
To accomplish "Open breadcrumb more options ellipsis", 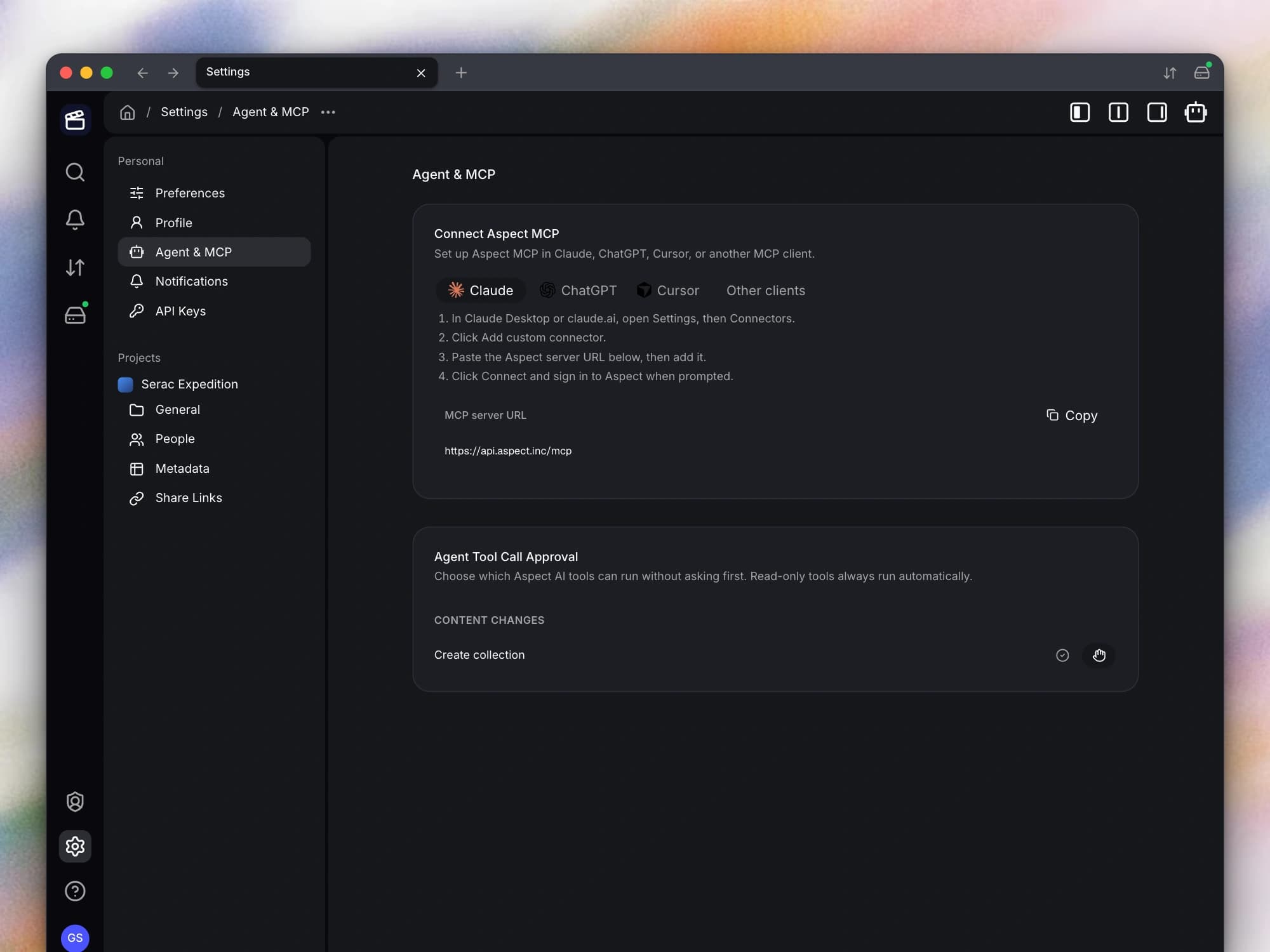I will tap(328, 112).
